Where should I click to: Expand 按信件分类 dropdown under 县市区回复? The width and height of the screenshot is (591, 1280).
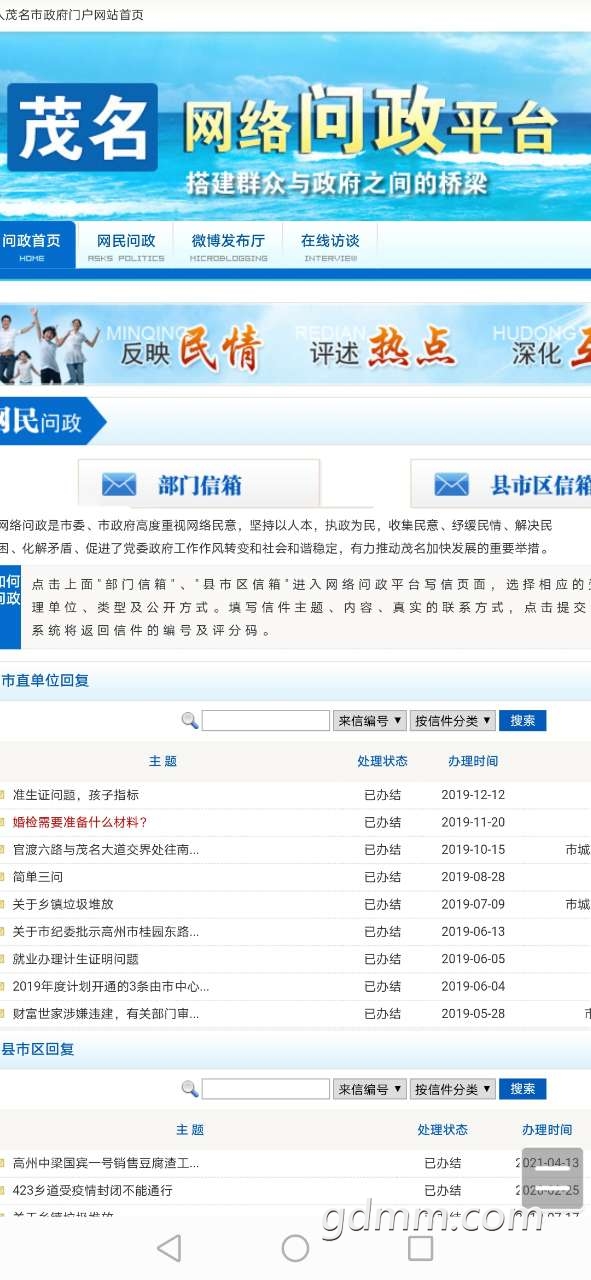click(x=453, y=1089)
